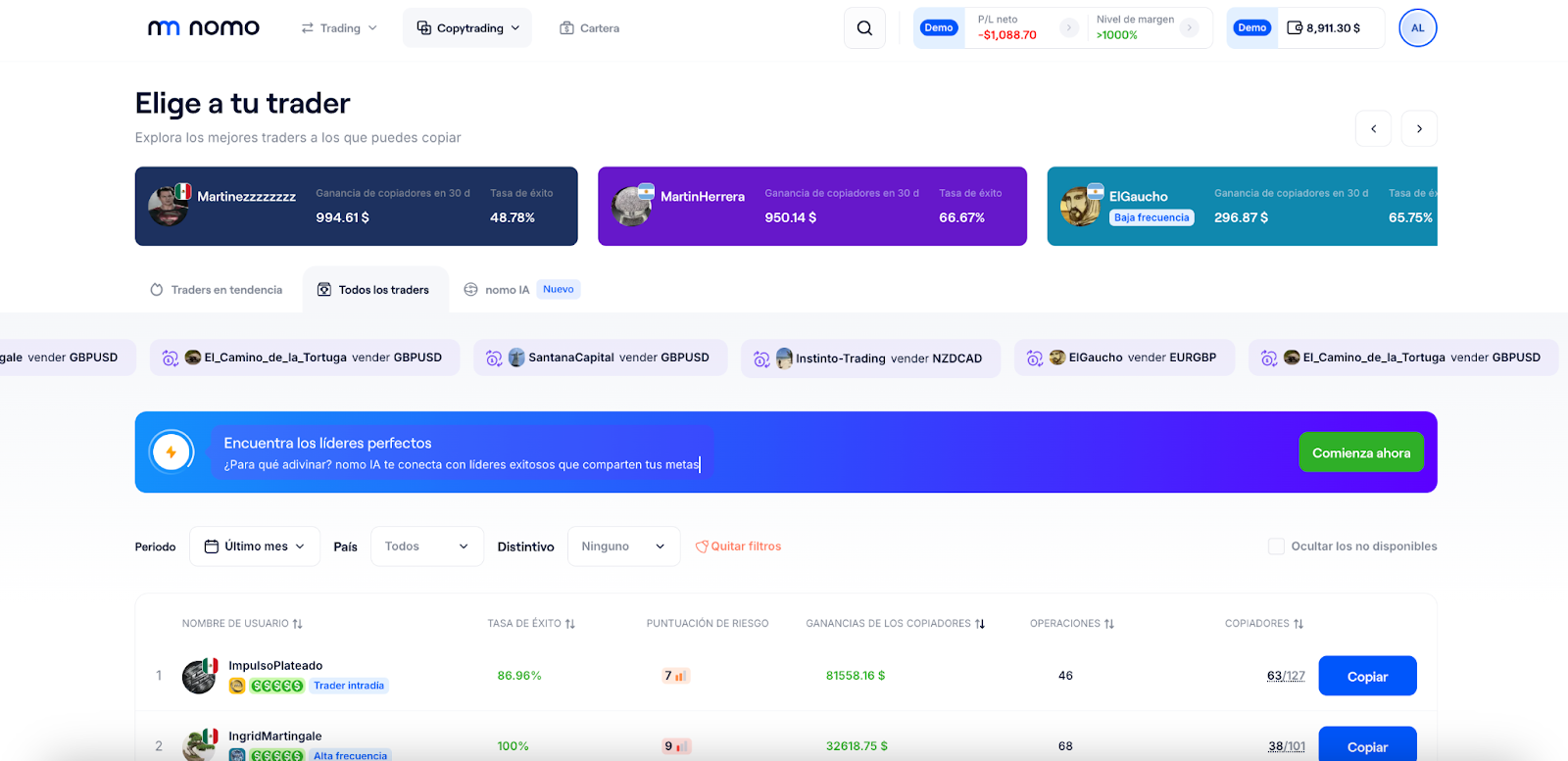Check Ocultar los no disponibles
Image resolution: width=1568 pixels, height=761 pixels.
point(1276,547)
